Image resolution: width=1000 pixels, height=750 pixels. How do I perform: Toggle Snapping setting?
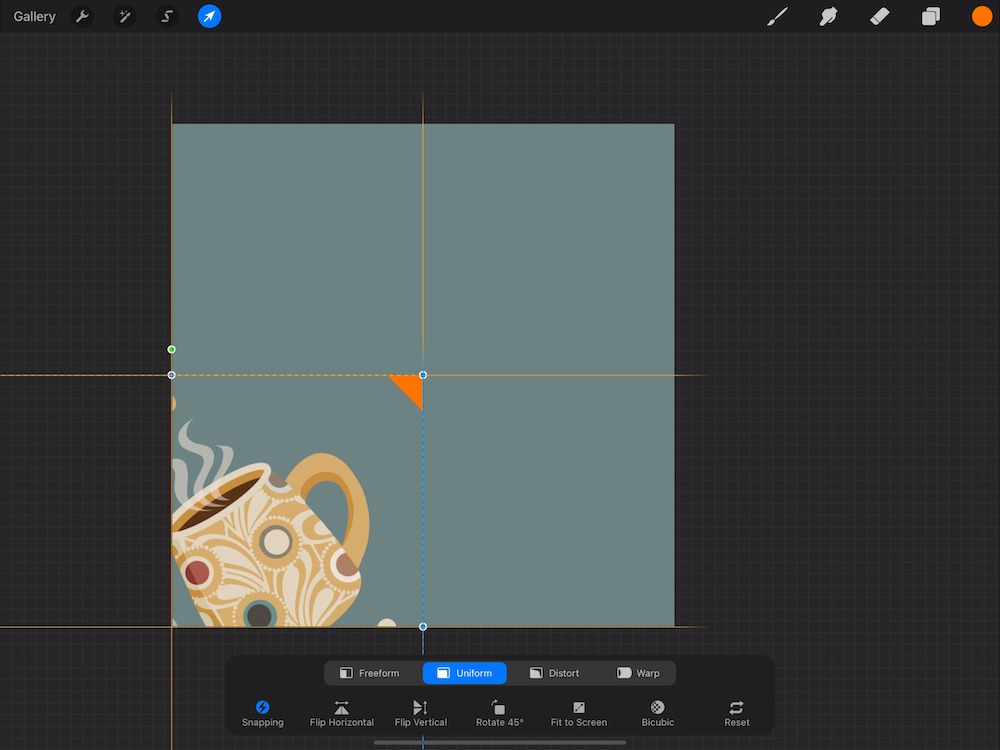(262, 713)
